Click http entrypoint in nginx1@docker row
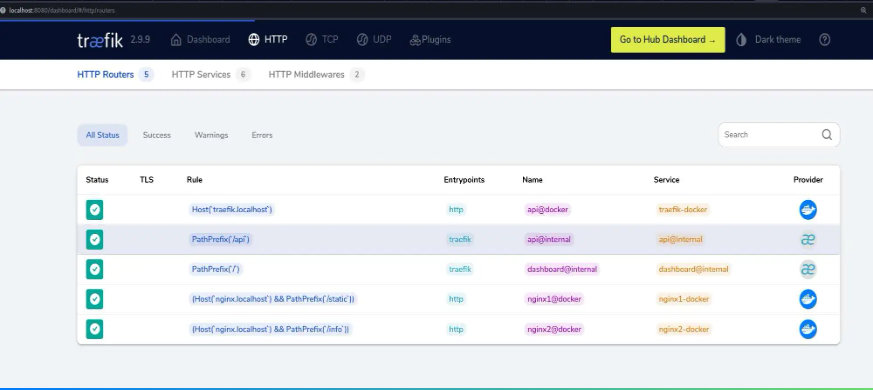 point(456,299)
